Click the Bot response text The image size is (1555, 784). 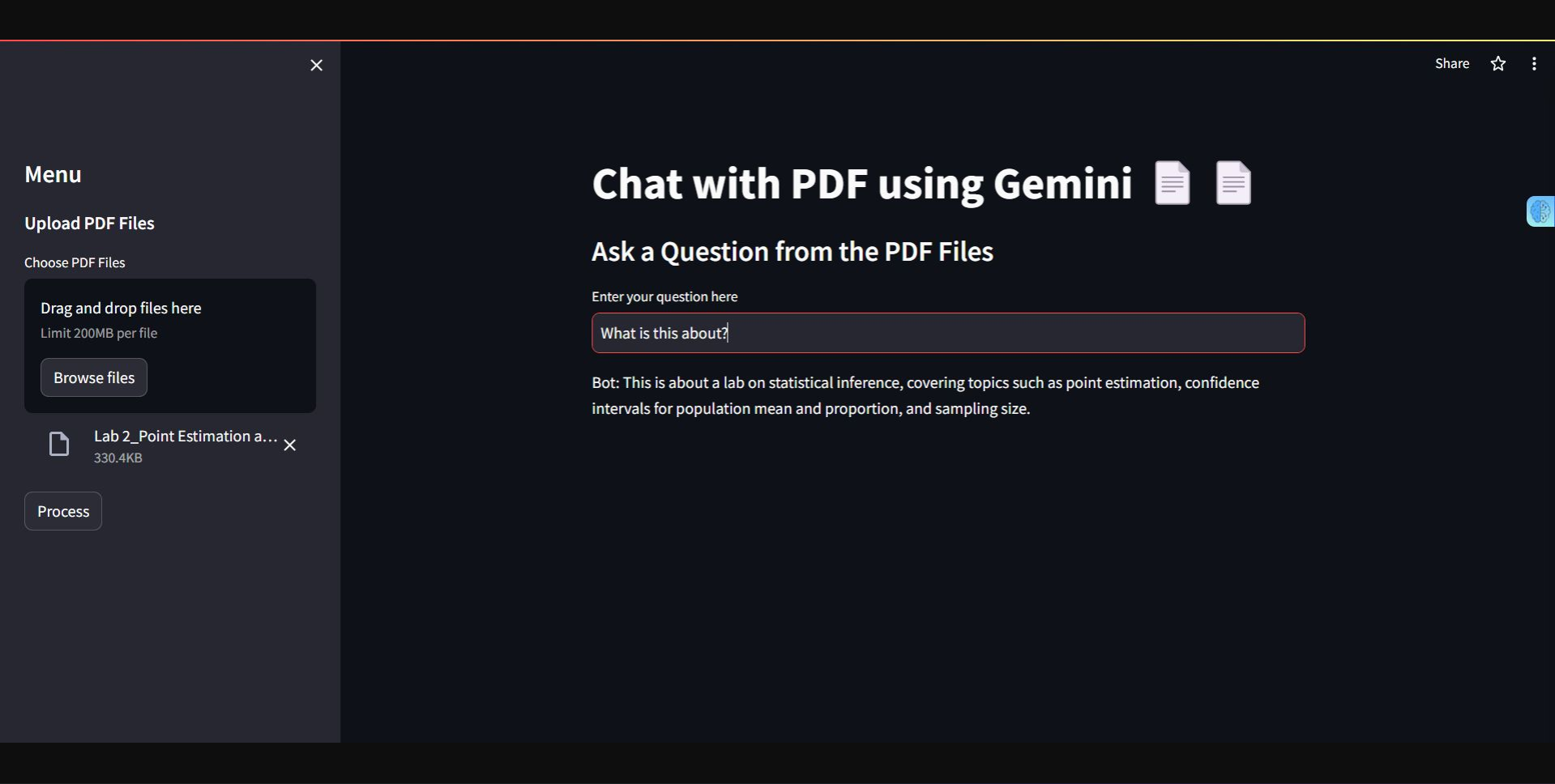[x=925, y=395]
